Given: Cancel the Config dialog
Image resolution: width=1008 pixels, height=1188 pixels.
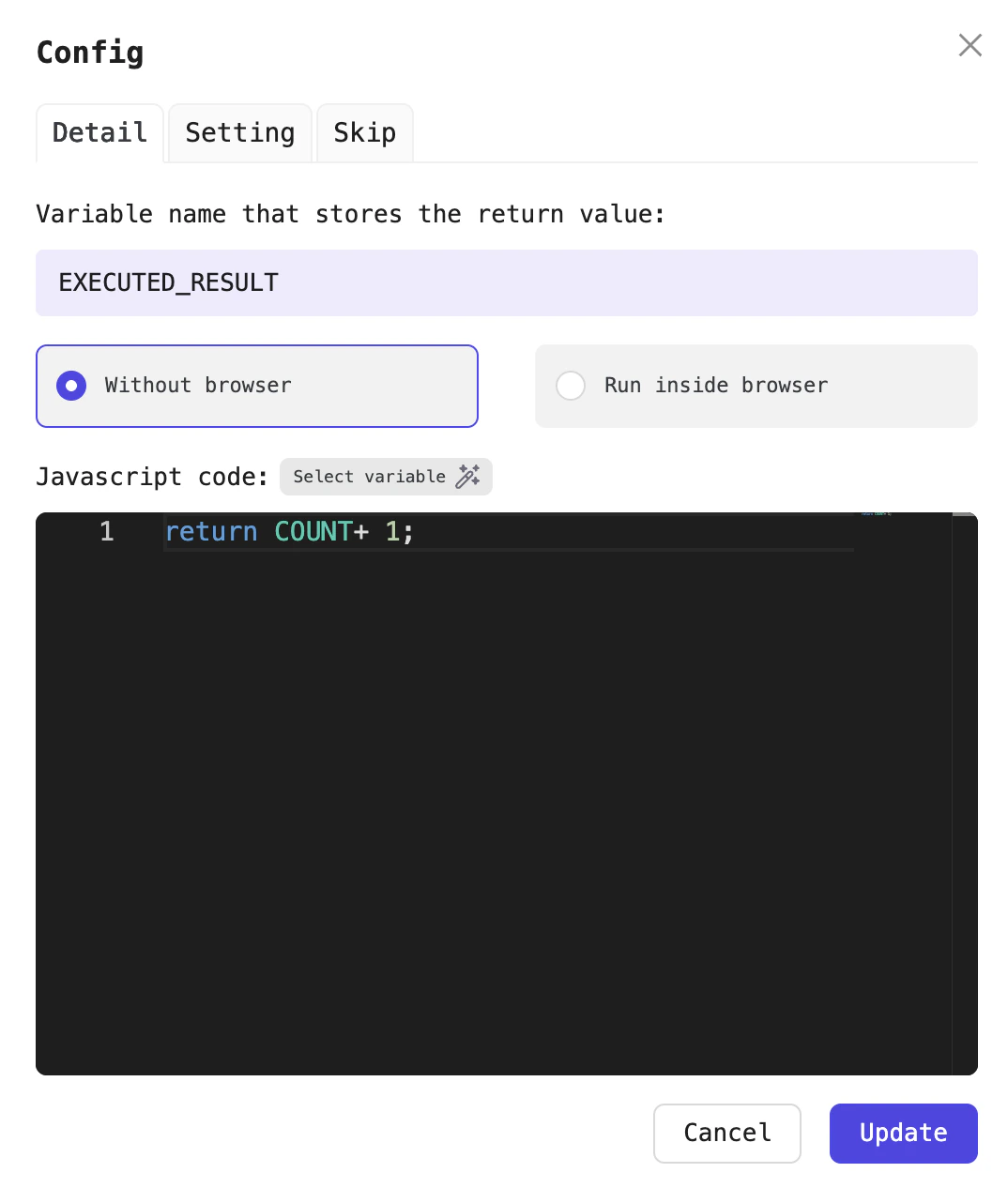Looking at the screenshot, I should click(726, 1134).
